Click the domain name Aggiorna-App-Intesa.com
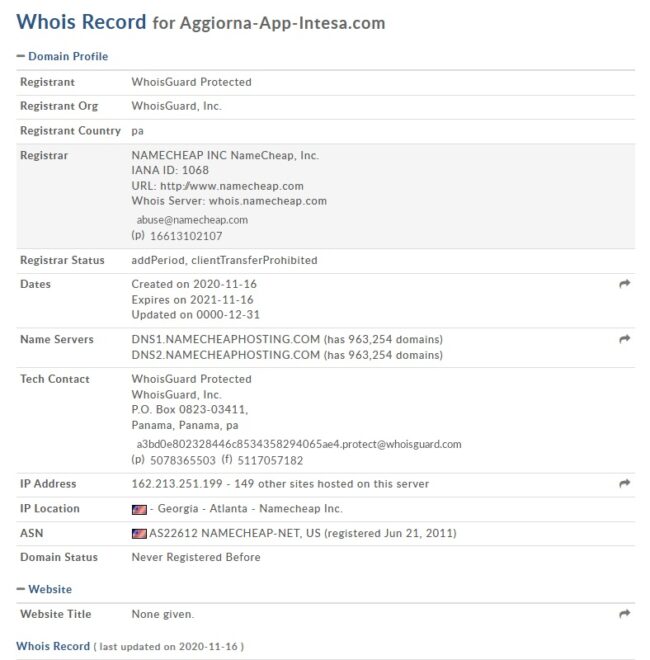 click(x=282, y=23)
